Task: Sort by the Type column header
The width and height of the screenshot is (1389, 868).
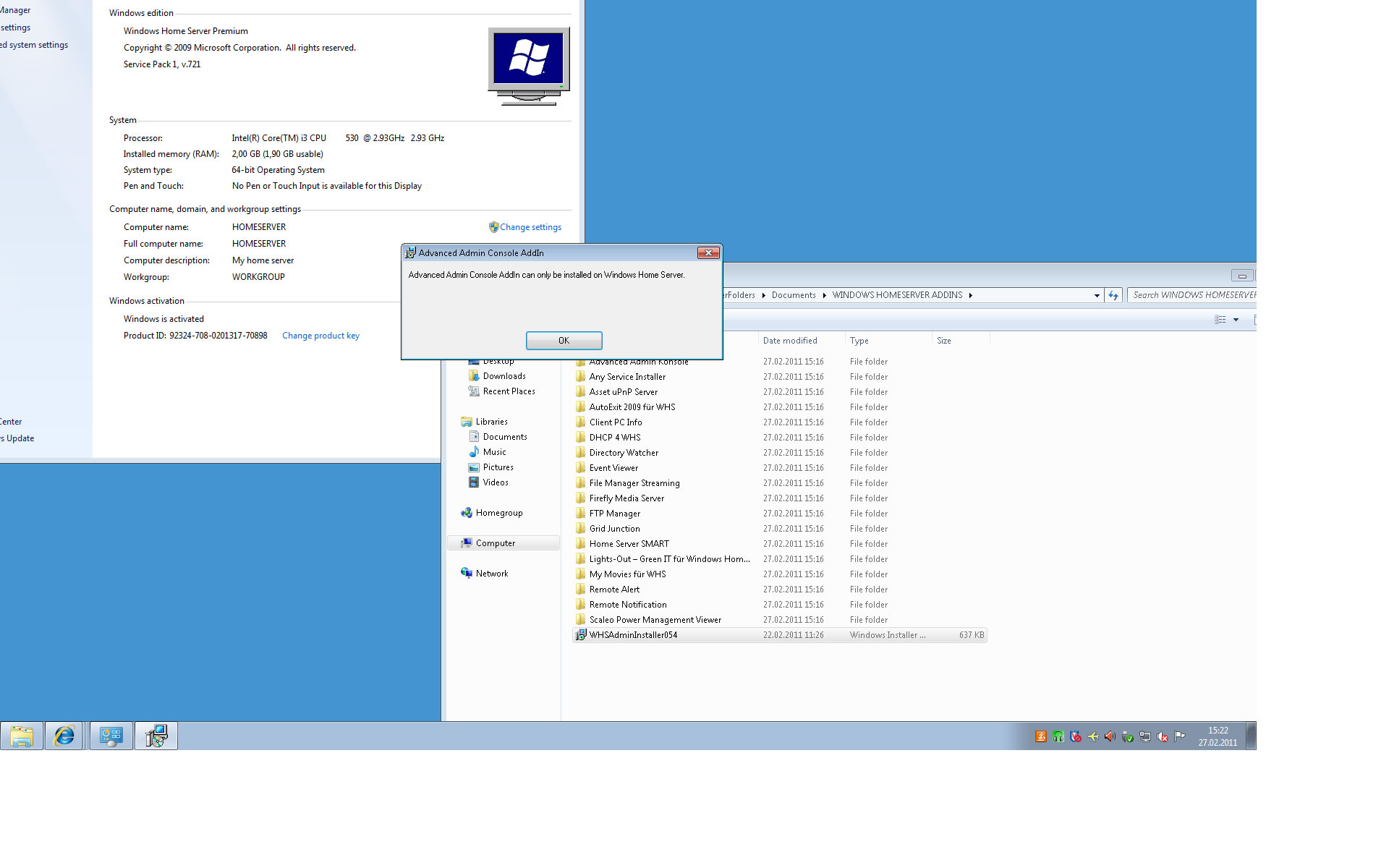Action: click(888, 341)
